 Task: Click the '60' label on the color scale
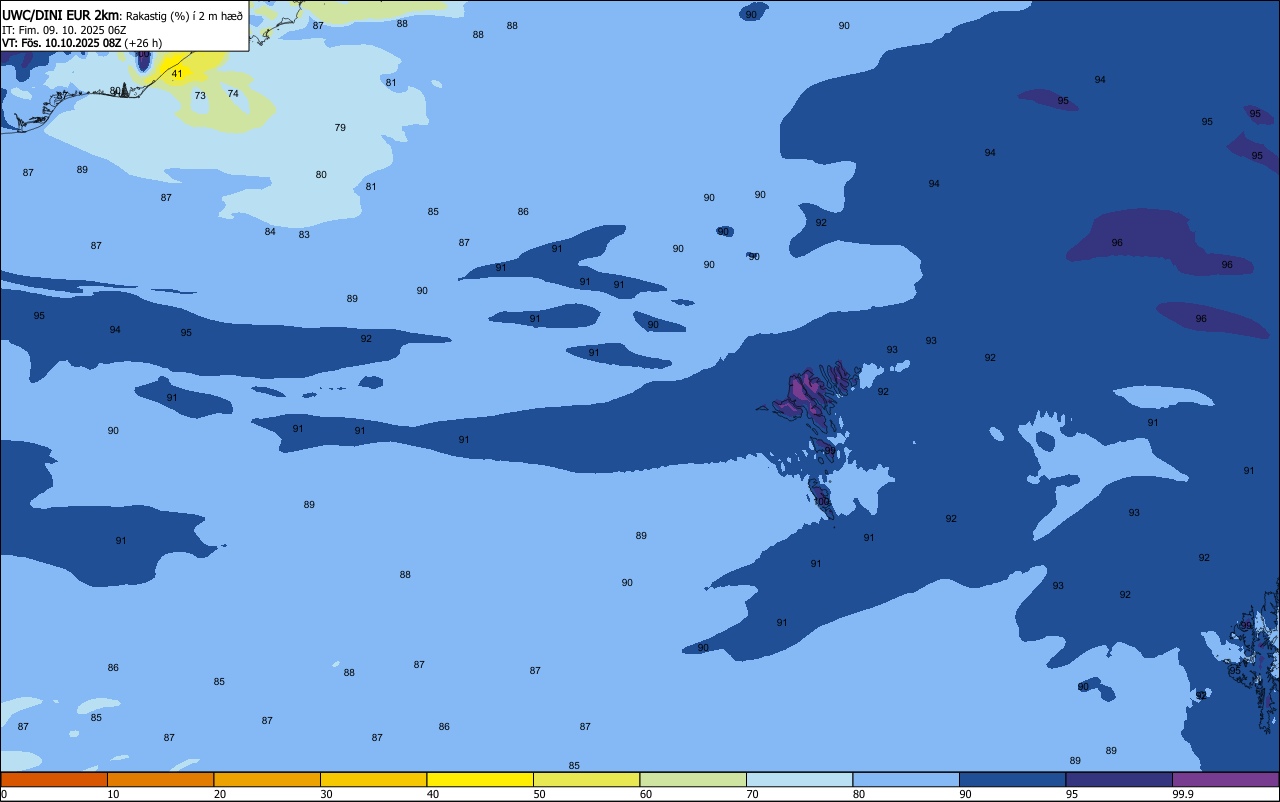point(646,794)
